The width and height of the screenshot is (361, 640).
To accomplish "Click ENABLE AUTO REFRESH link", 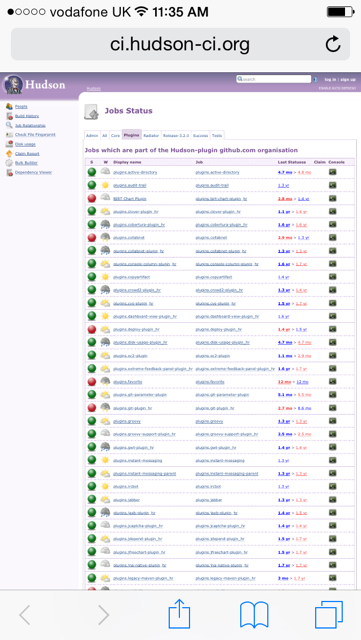I will pyautogui.click(x=337, y=88).
